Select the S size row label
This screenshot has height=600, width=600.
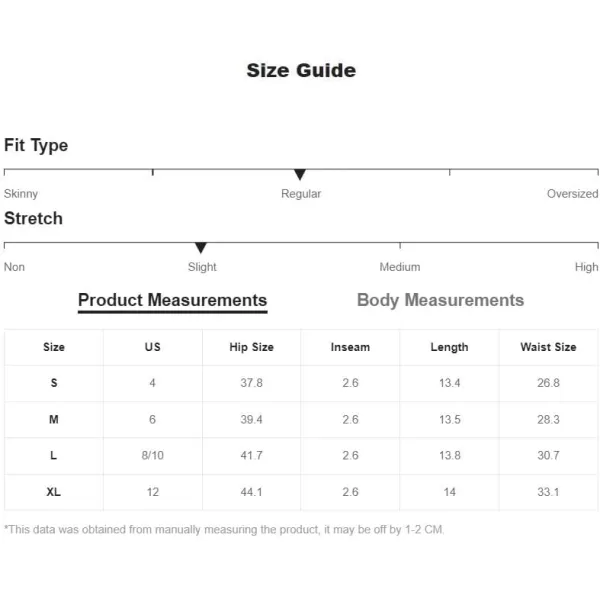tap(54, 383)
